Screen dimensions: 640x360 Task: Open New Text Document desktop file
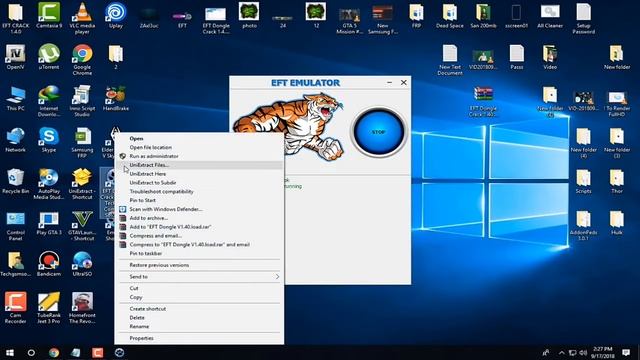pyautogui.click(x=450, y=60)
